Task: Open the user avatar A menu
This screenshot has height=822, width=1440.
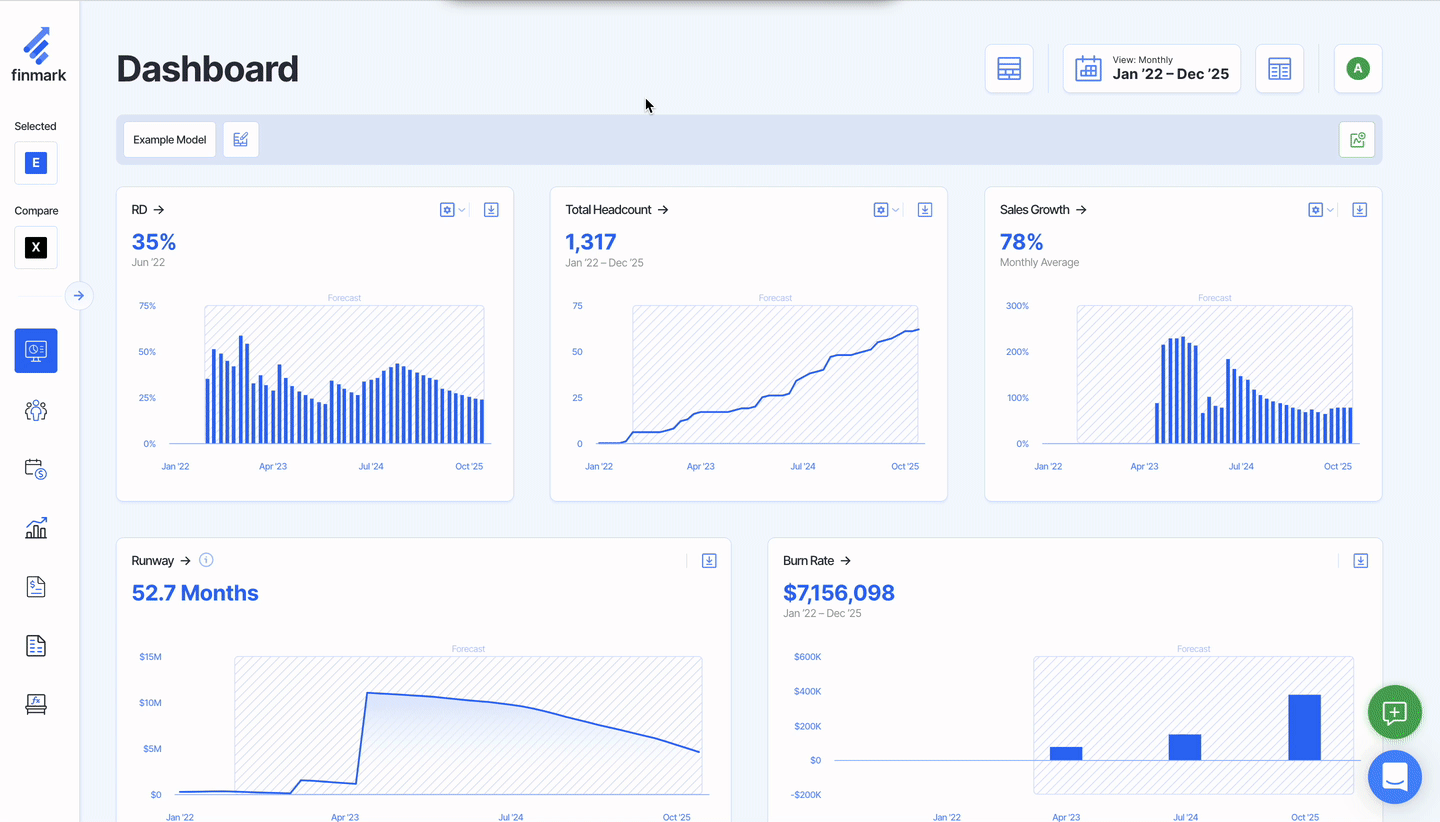Action: (1357, 69)
